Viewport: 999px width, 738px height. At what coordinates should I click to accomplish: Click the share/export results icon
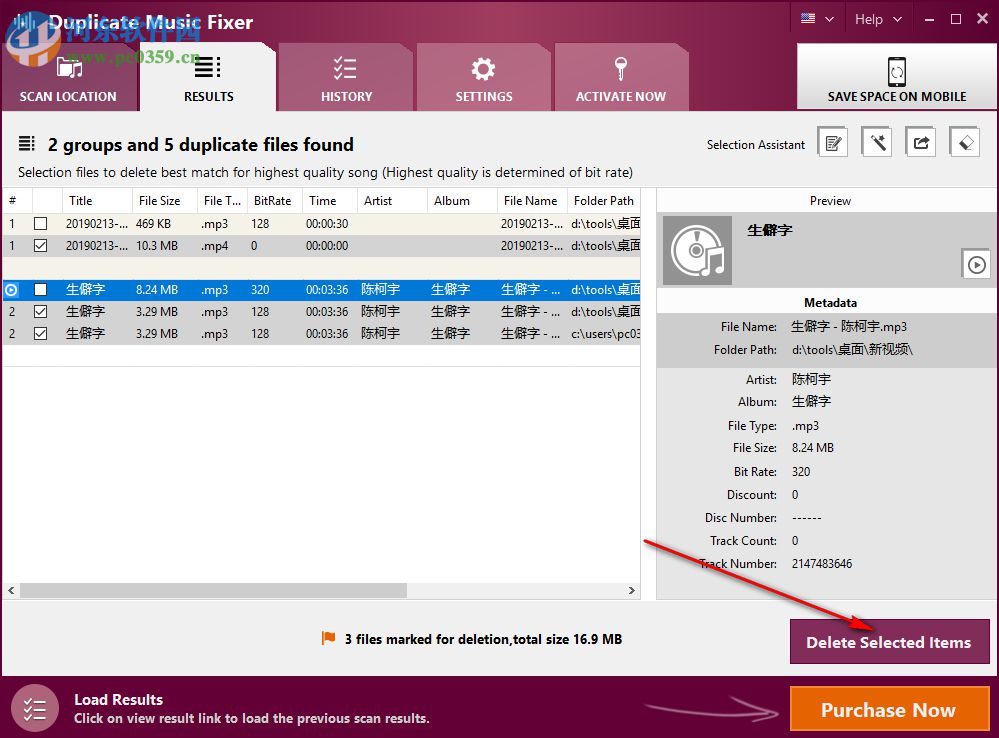tap(921, 141)
